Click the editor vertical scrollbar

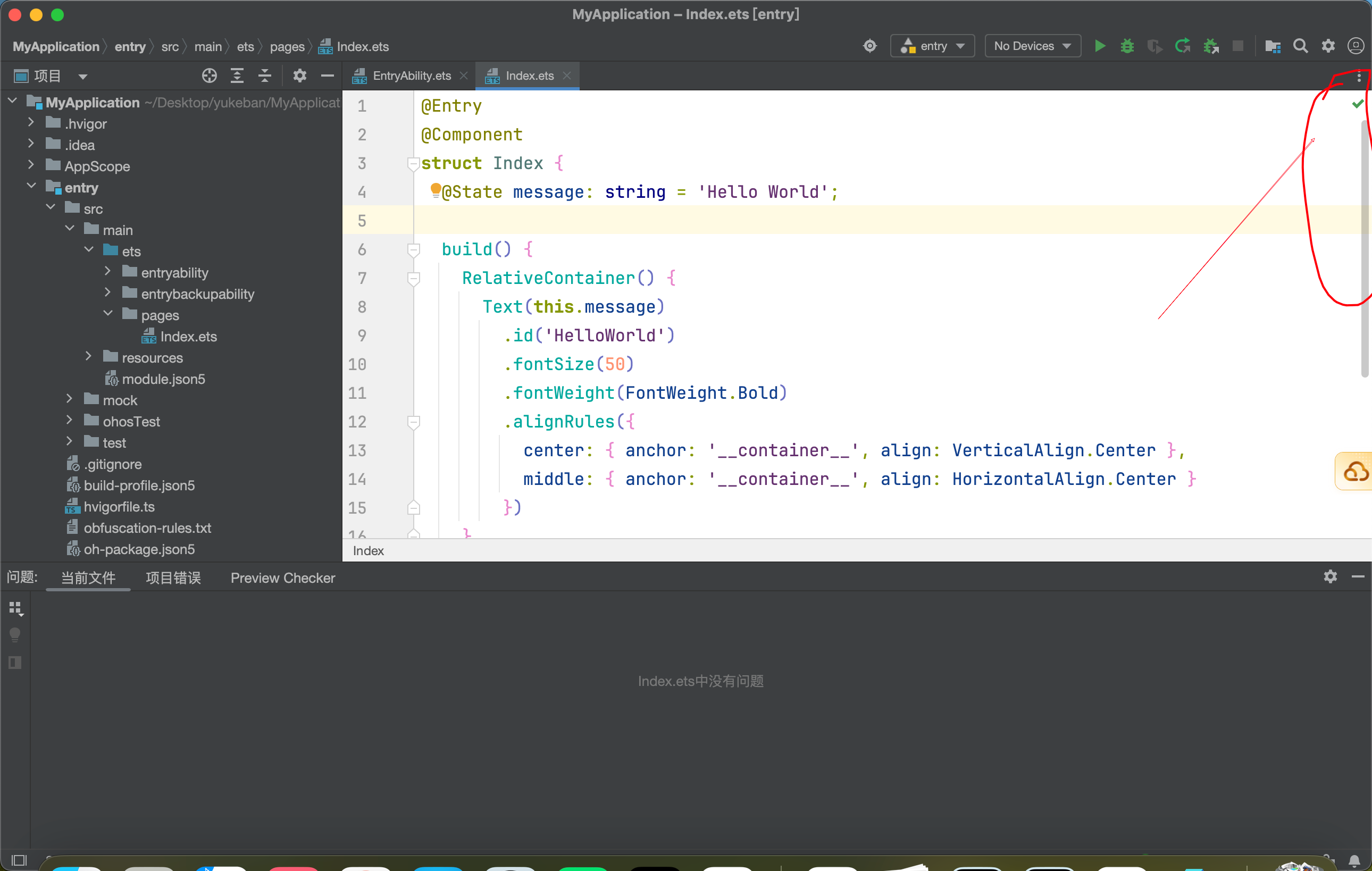coord(1365,248)
